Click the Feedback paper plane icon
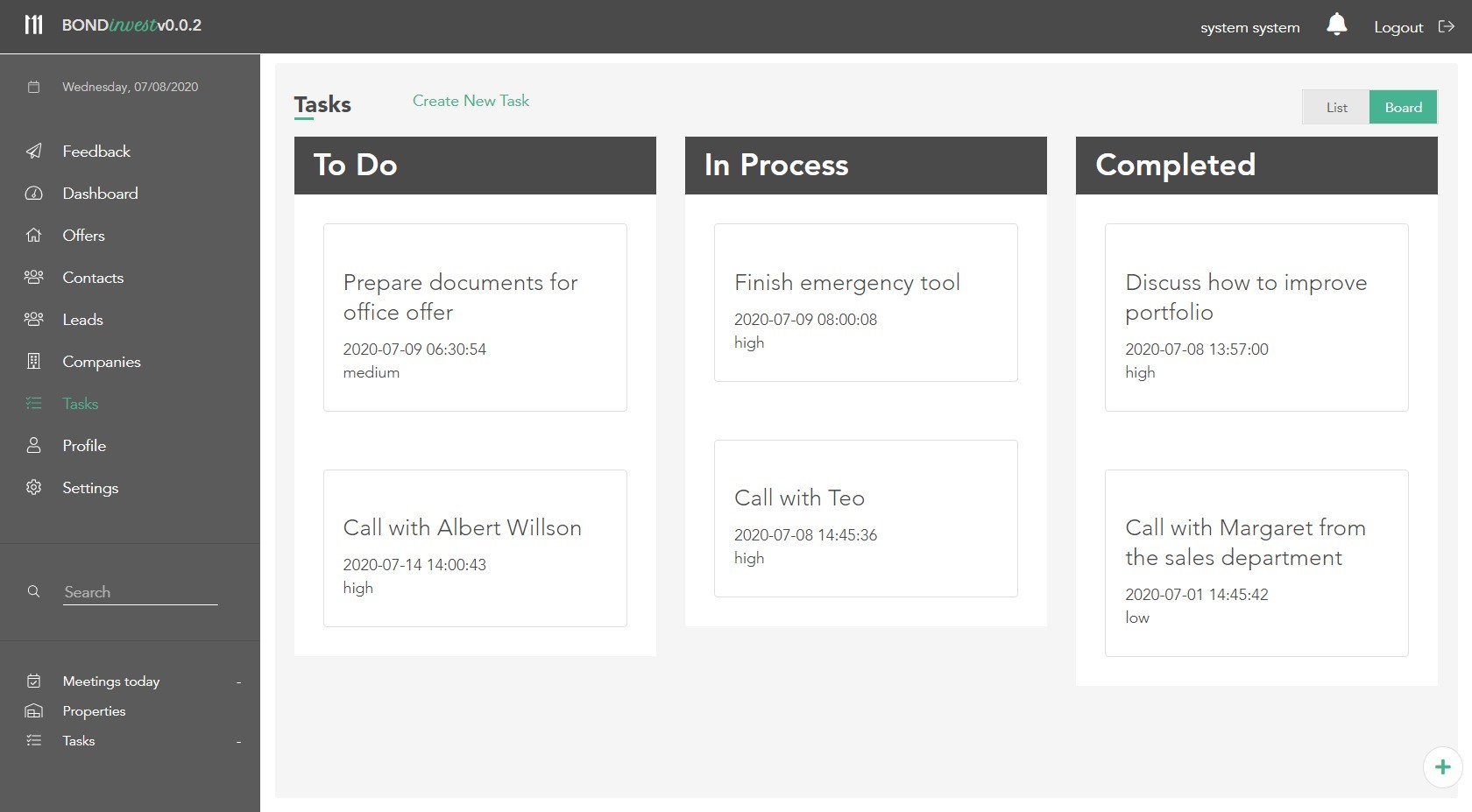1472x812 pixels. [33, 152]
